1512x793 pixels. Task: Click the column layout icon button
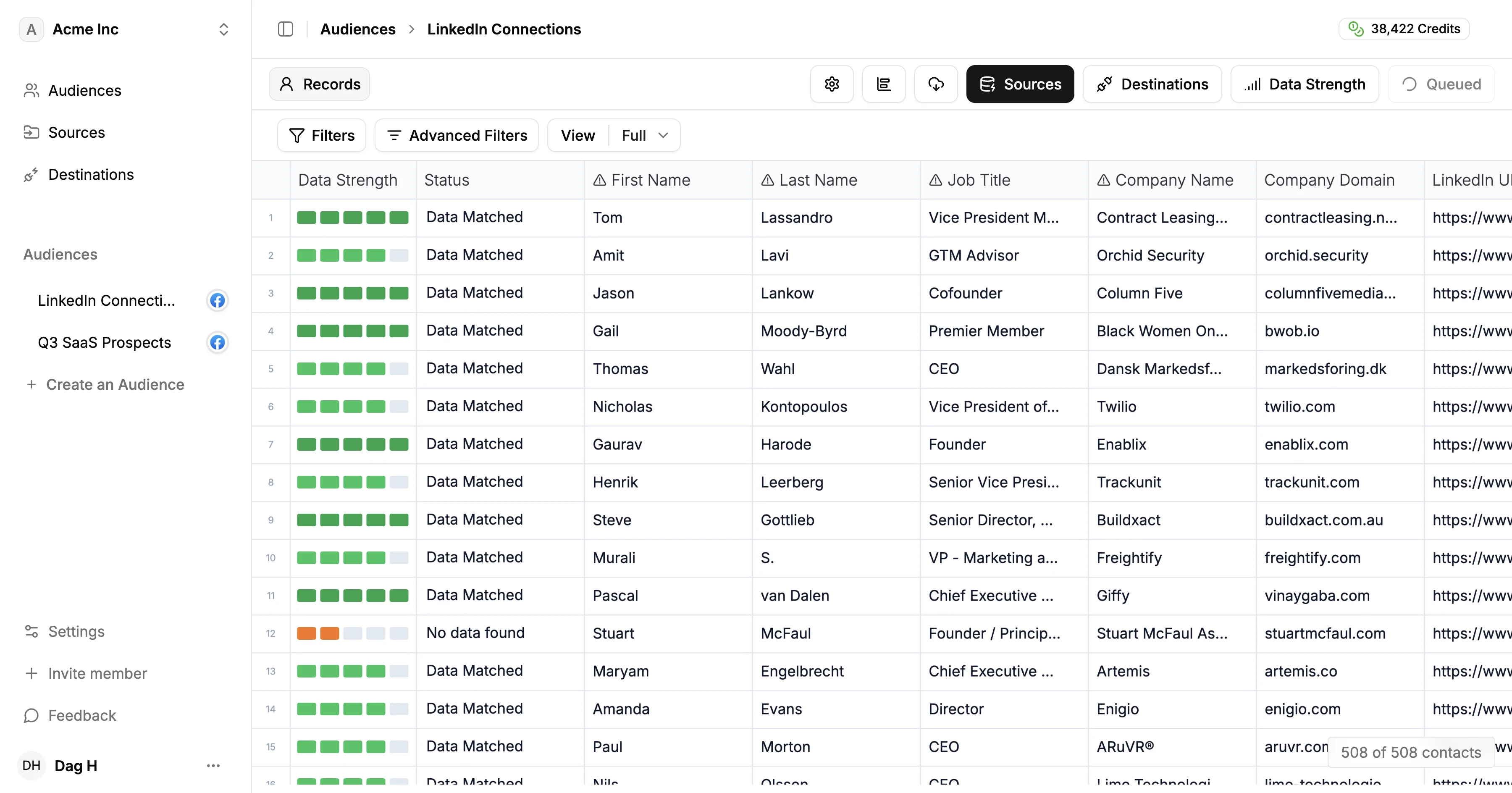883,84
